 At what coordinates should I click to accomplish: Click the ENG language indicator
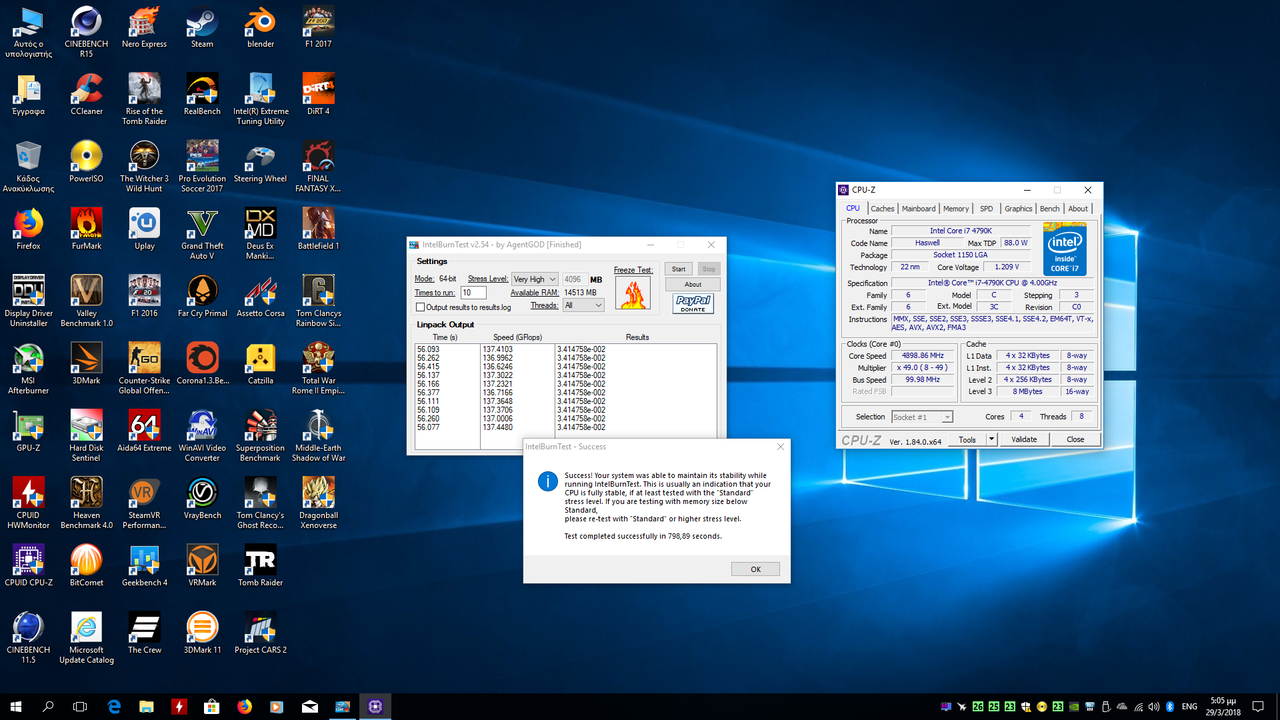pyautogui.click(x=1191, y=706)
